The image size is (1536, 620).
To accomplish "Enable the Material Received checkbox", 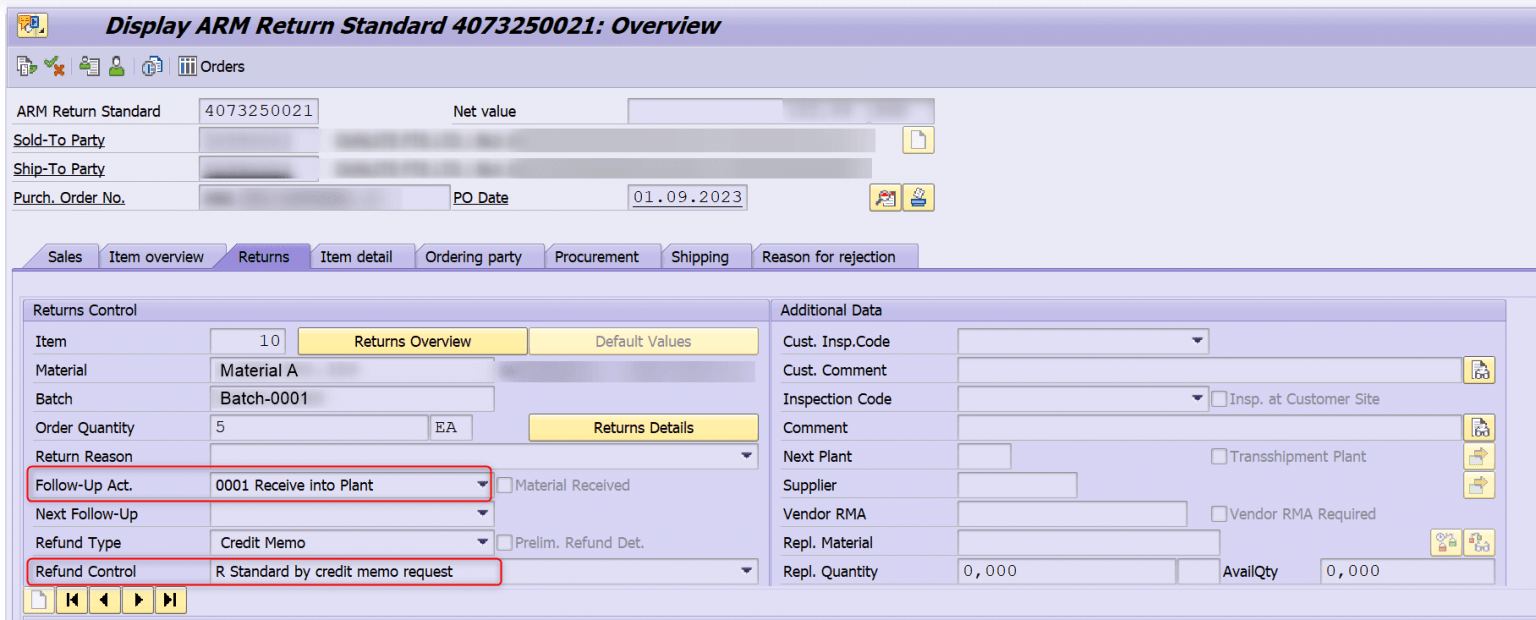I will (x=505, y=485).
